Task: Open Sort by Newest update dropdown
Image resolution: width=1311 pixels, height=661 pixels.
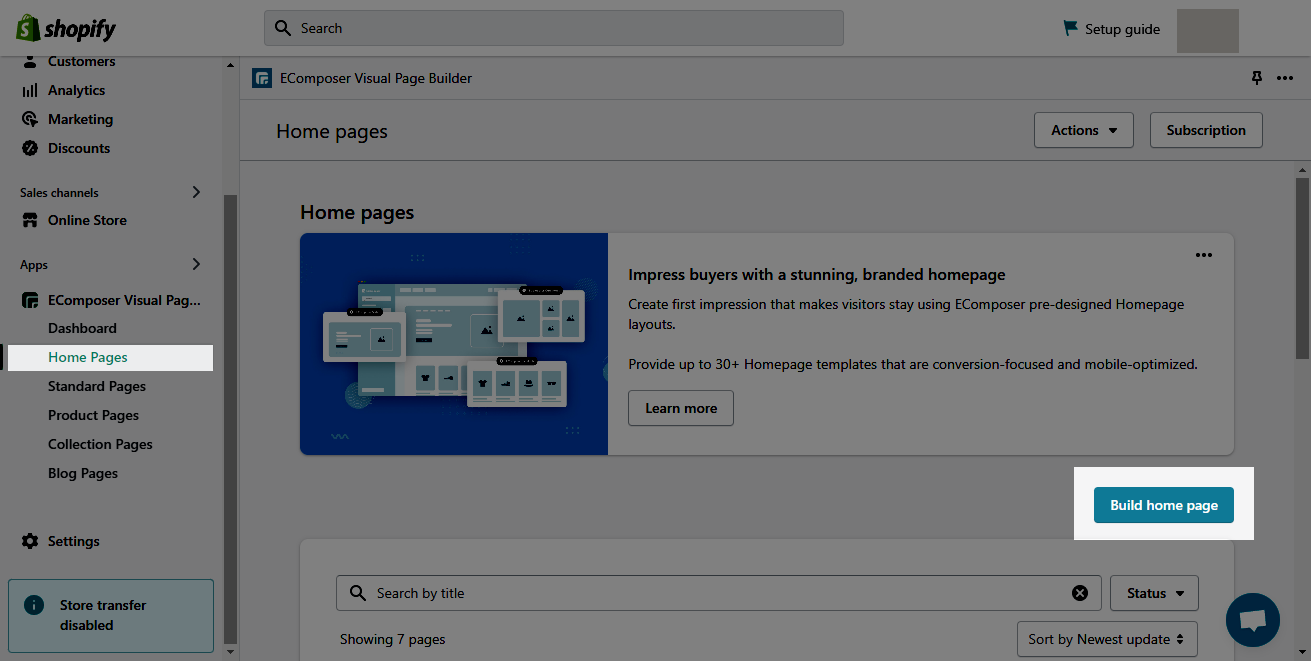Action: pyautogui.click(x=1106, y=639)
